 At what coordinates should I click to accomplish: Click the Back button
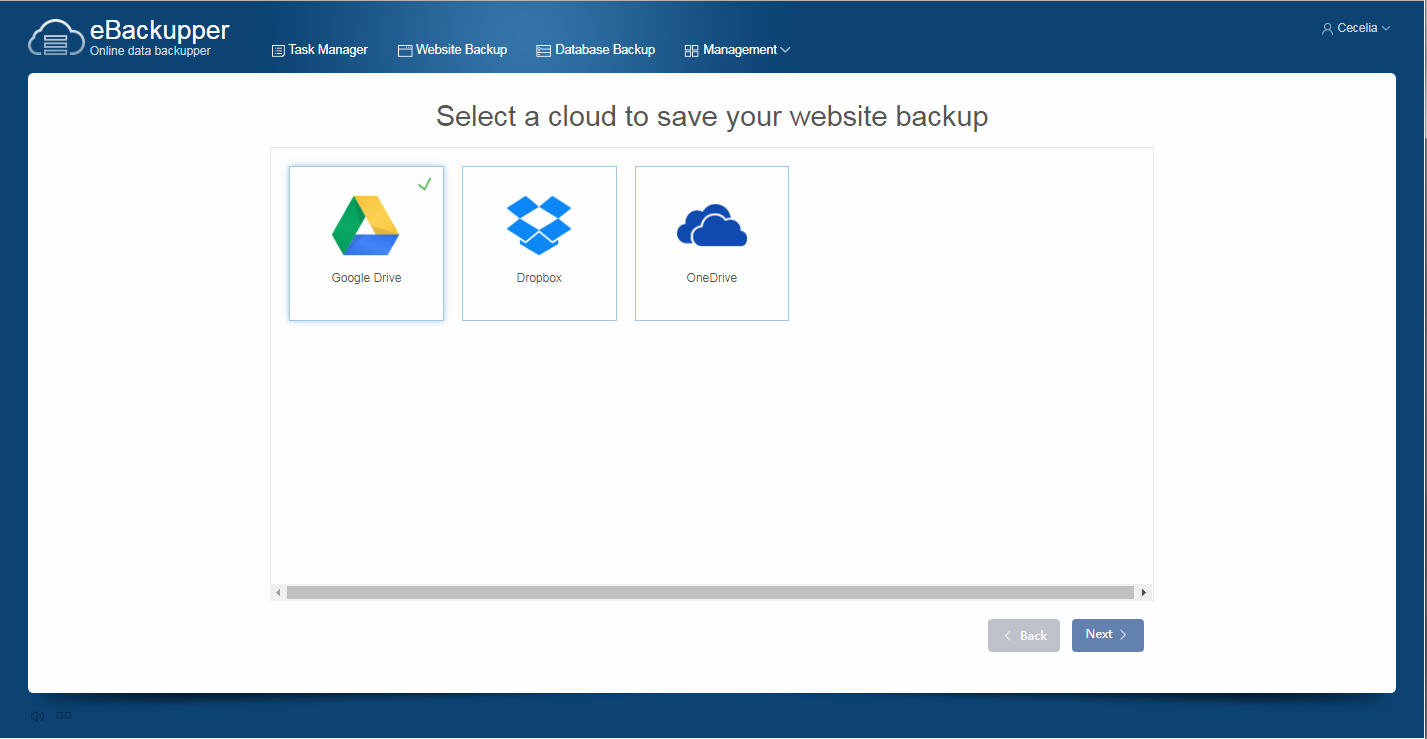tap(1024, 635)
